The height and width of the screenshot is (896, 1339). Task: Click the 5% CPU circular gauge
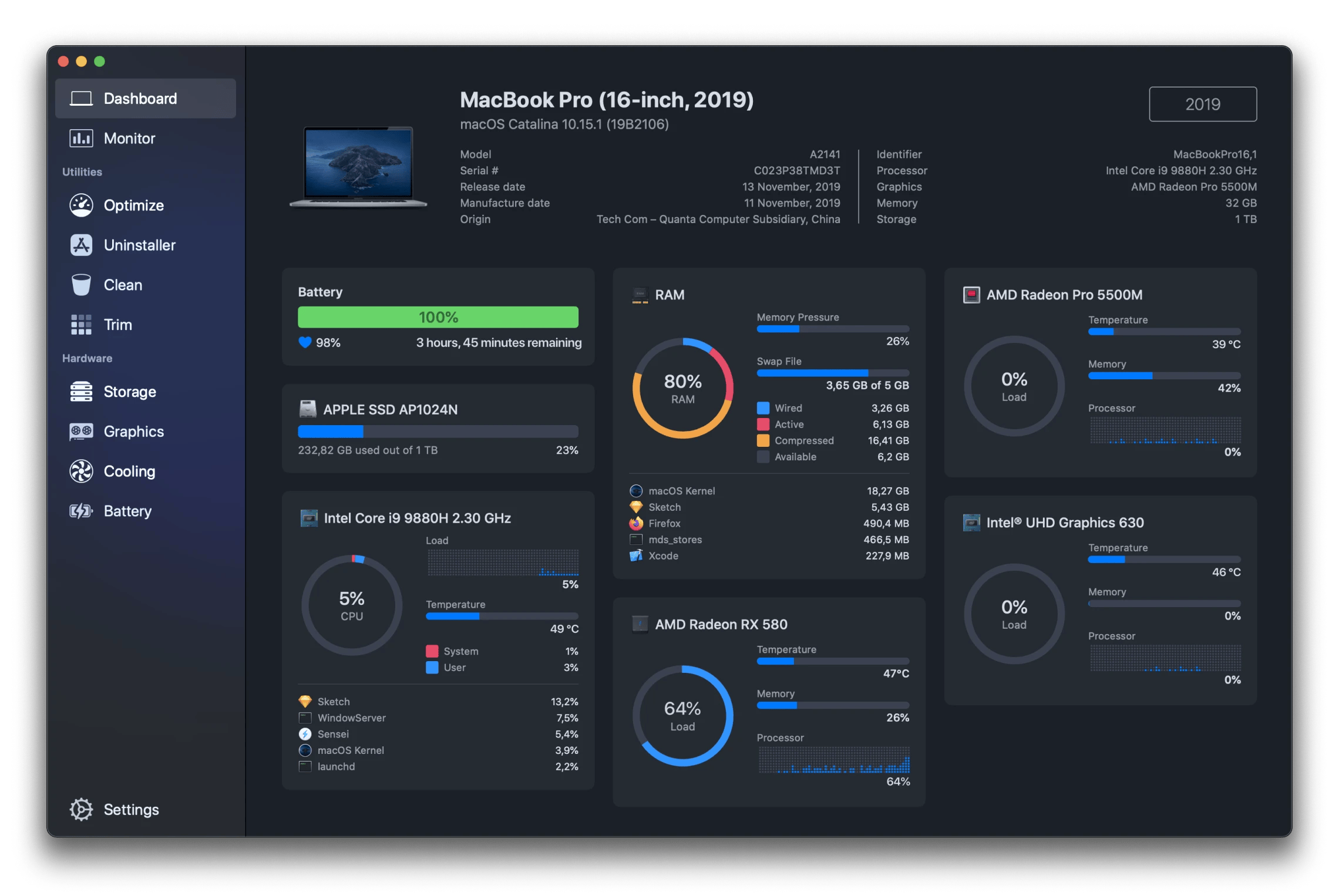(x=352, y=605)
